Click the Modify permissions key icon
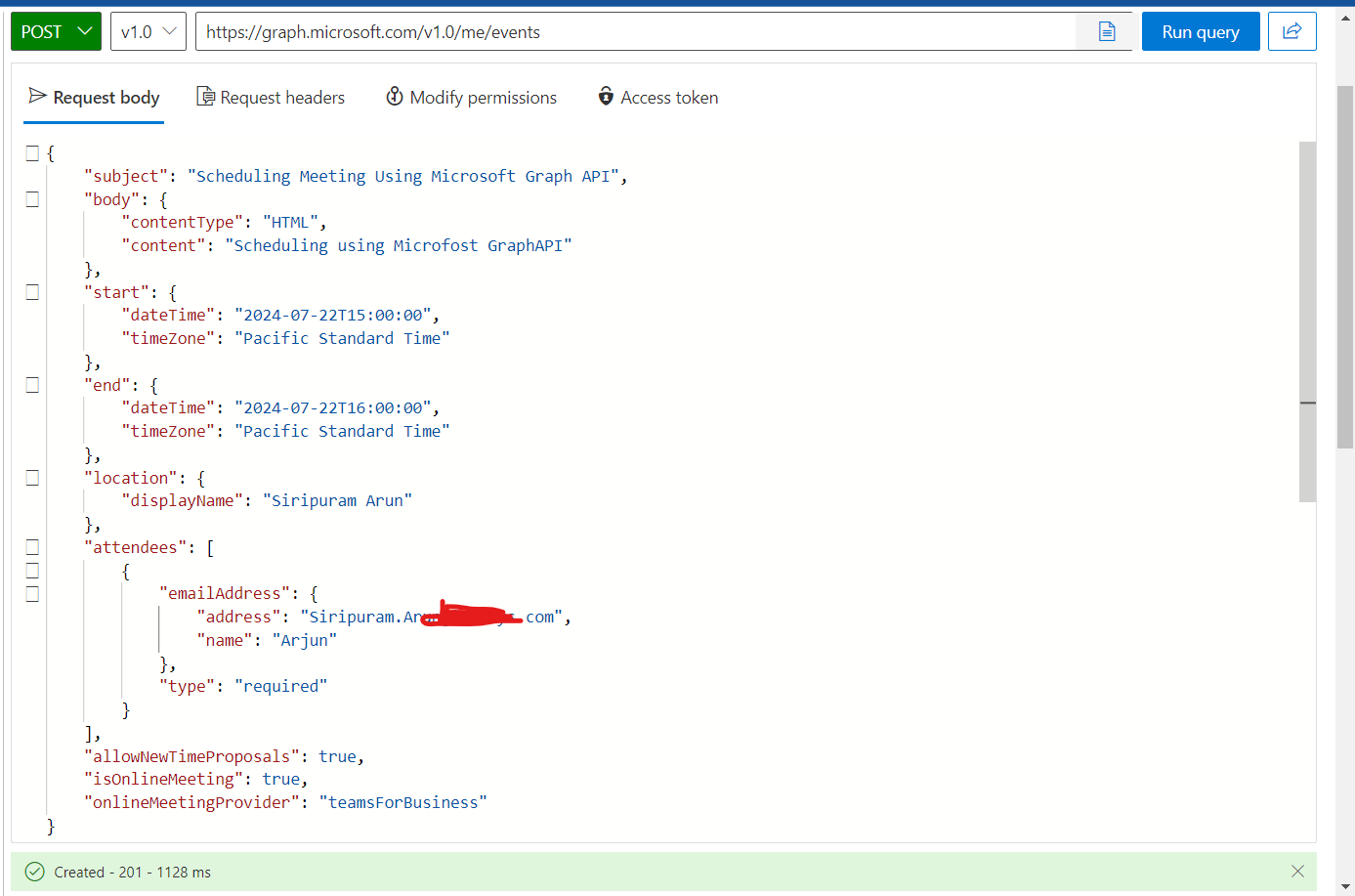The image size is (1355, 896). click(395, 96)
